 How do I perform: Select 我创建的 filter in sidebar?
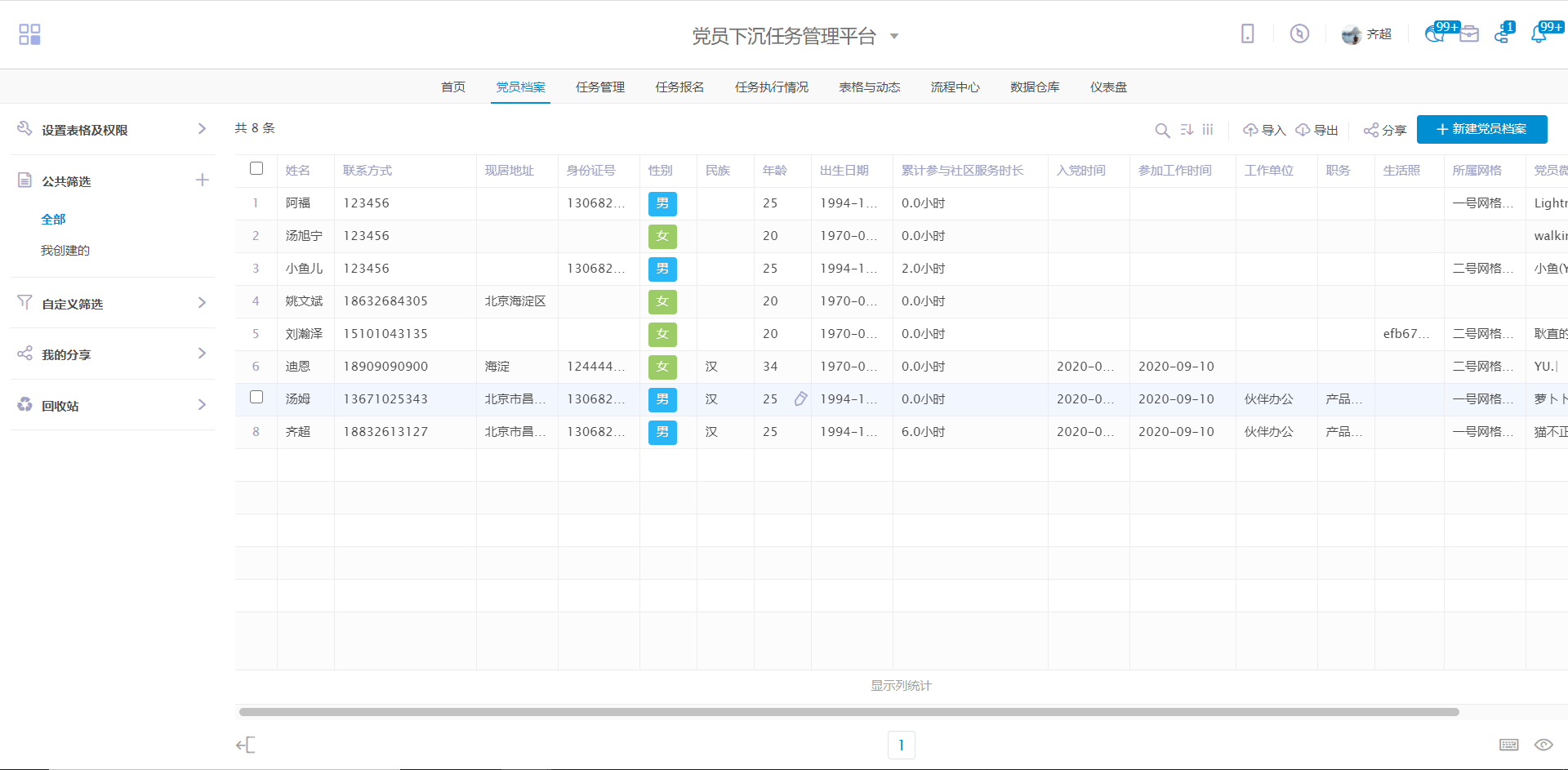coord(65,251)
